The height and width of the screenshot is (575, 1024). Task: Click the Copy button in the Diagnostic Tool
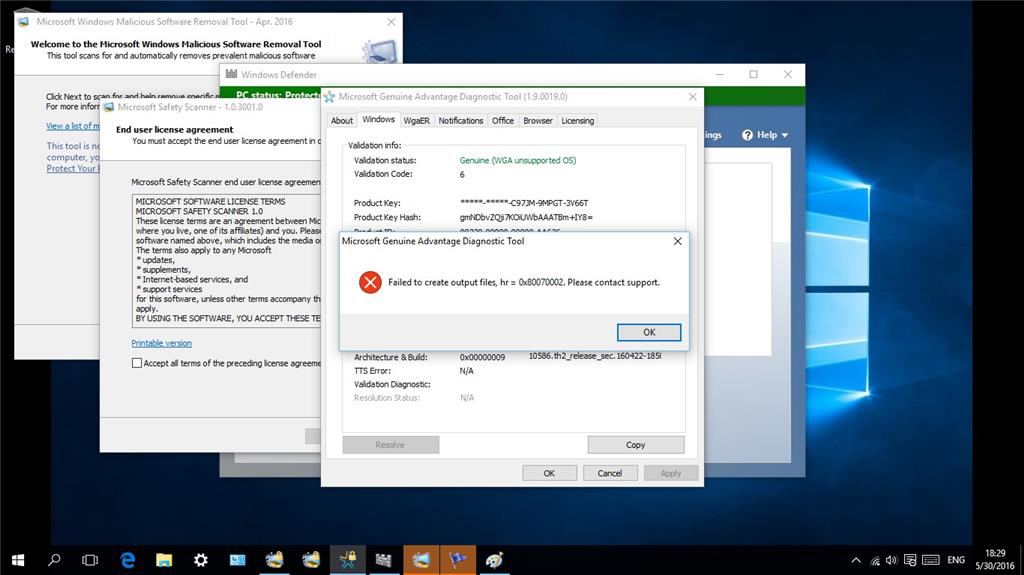[635, 445]
